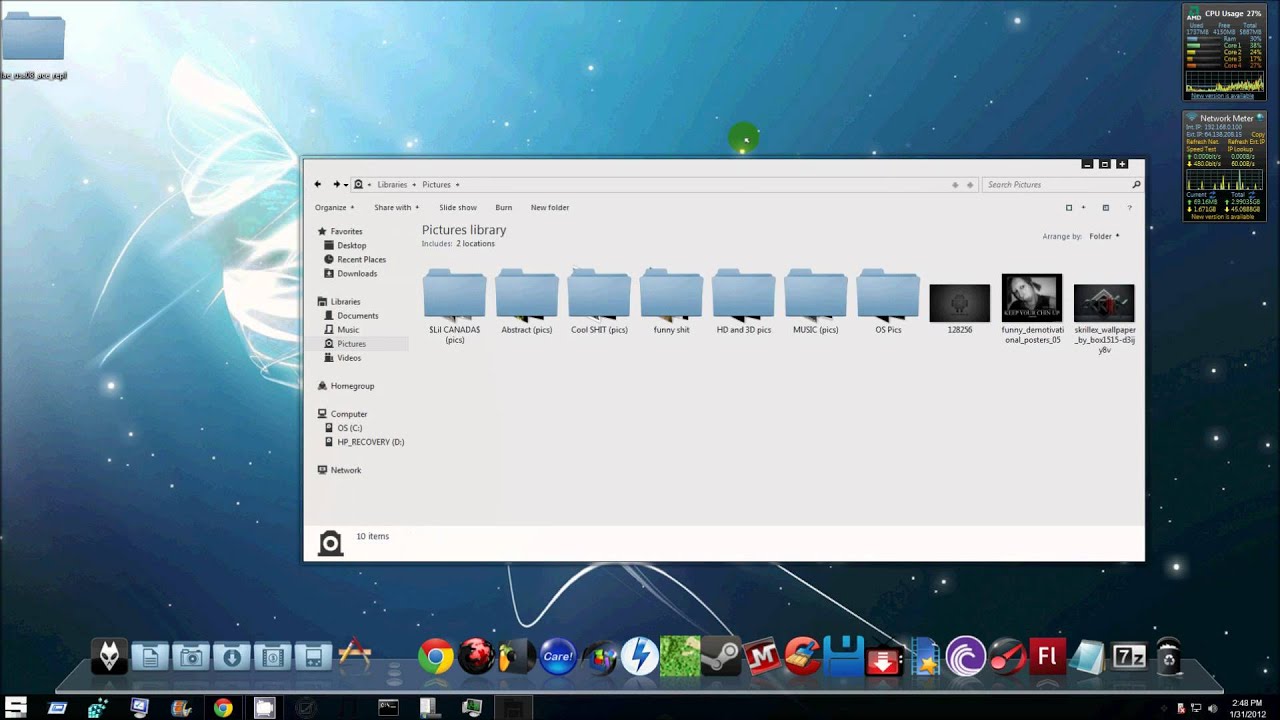Toggle the preview pane button
Screen dimensions: 1280x720
1105,208
